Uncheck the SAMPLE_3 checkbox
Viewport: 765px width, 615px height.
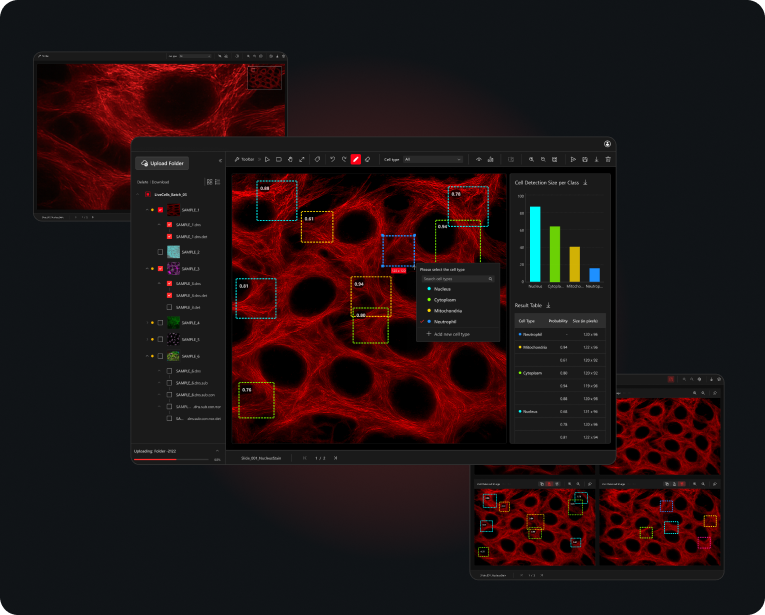point(161,269)
